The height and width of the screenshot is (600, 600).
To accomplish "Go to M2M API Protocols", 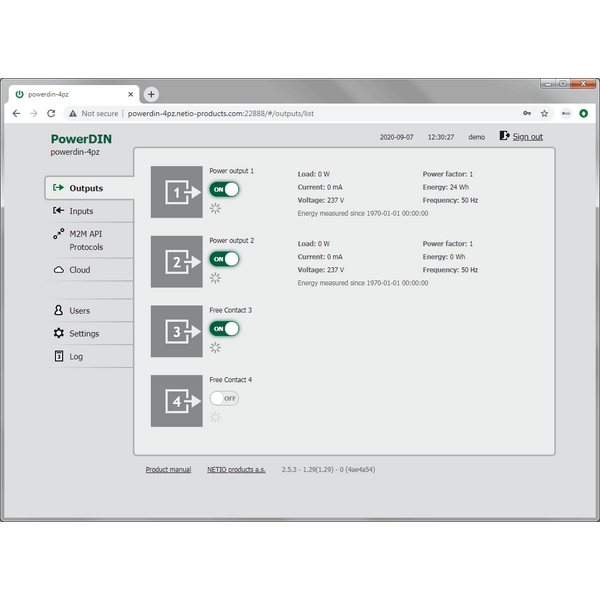I will coord(85,240).
